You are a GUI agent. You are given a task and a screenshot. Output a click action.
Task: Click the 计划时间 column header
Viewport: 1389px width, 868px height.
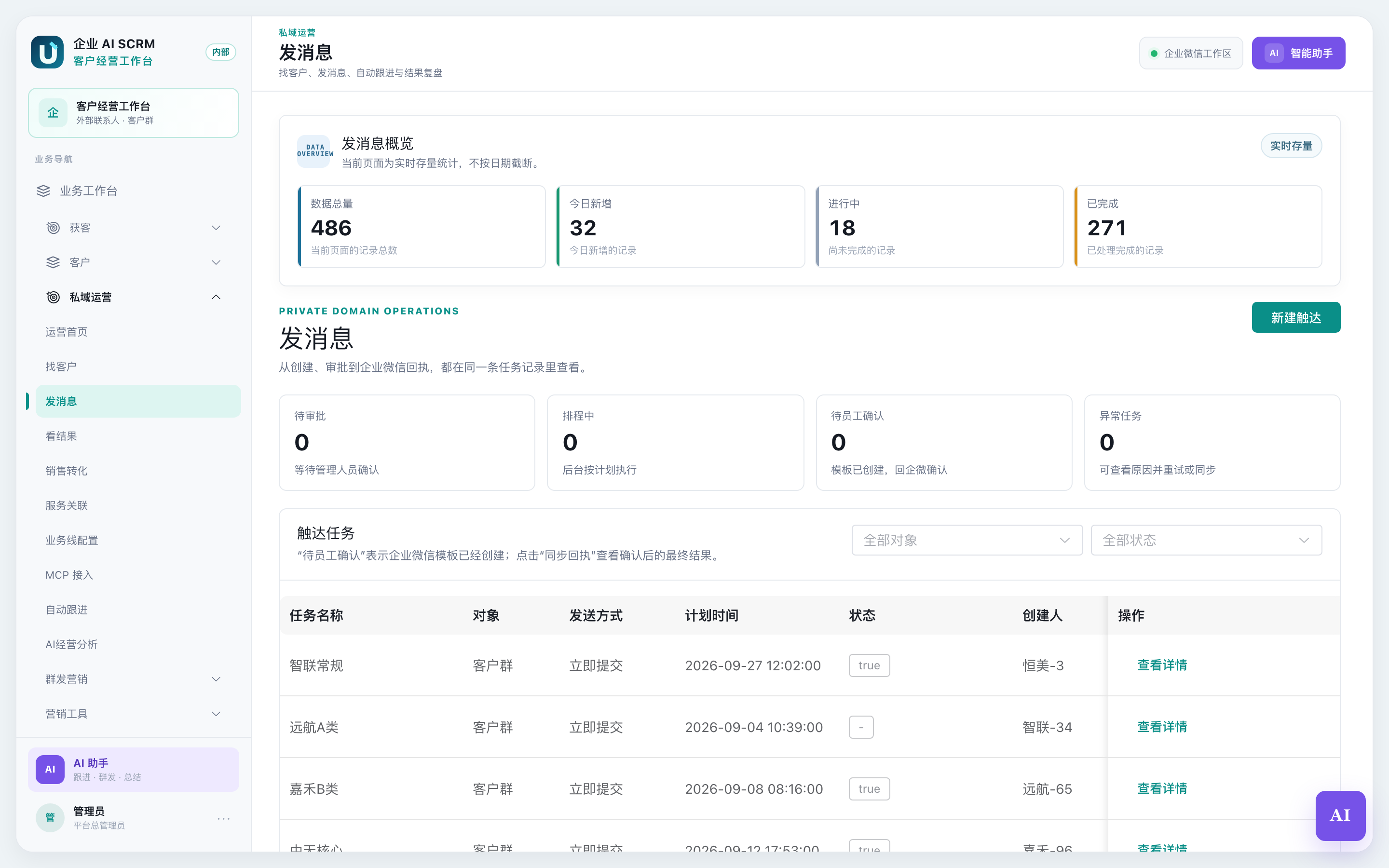pyautogui.click(x=712, y=615)
